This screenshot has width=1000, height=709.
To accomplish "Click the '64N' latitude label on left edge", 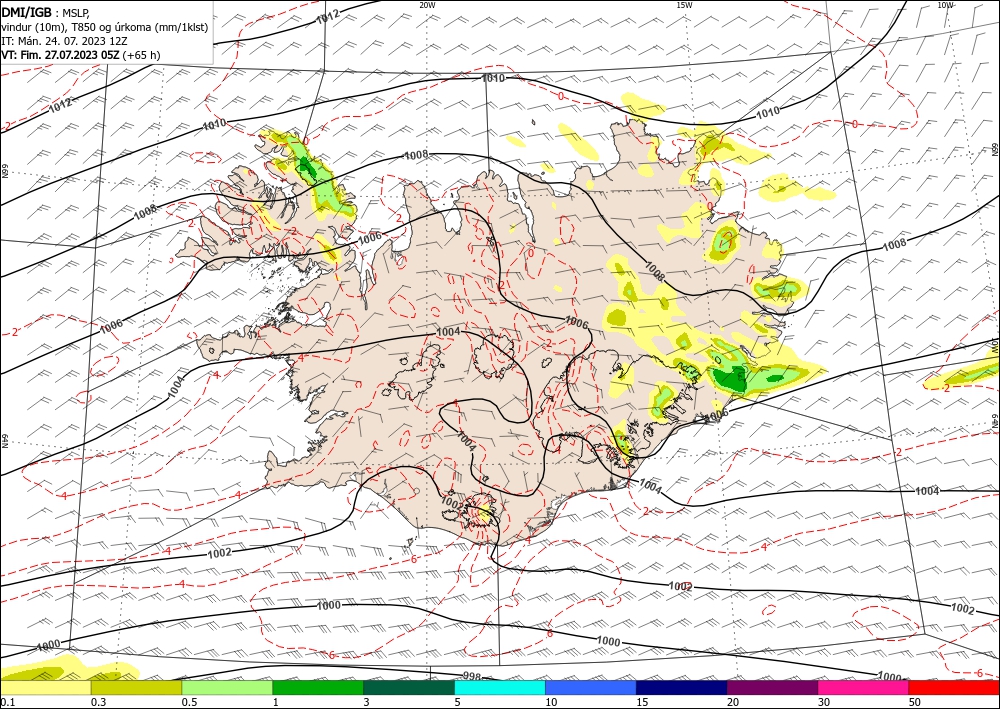I will coord(4,442).
